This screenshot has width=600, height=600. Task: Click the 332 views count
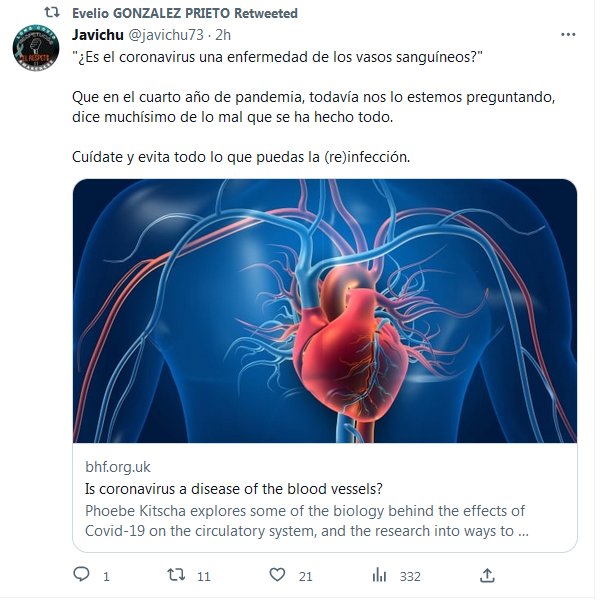coord(410,576)
